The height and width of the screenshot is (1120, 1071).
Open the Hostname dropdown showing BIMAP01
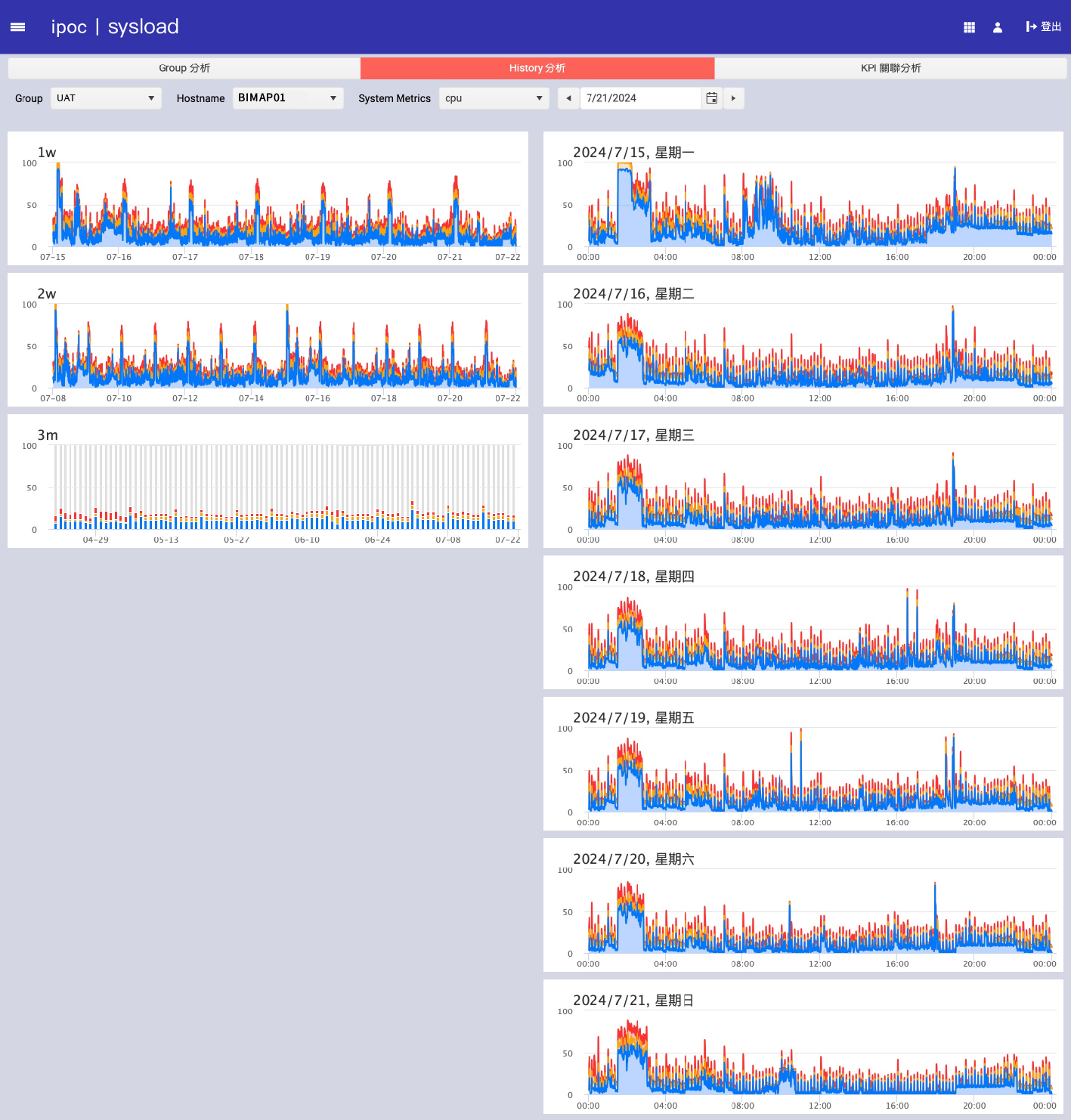[x=288, y=98]
